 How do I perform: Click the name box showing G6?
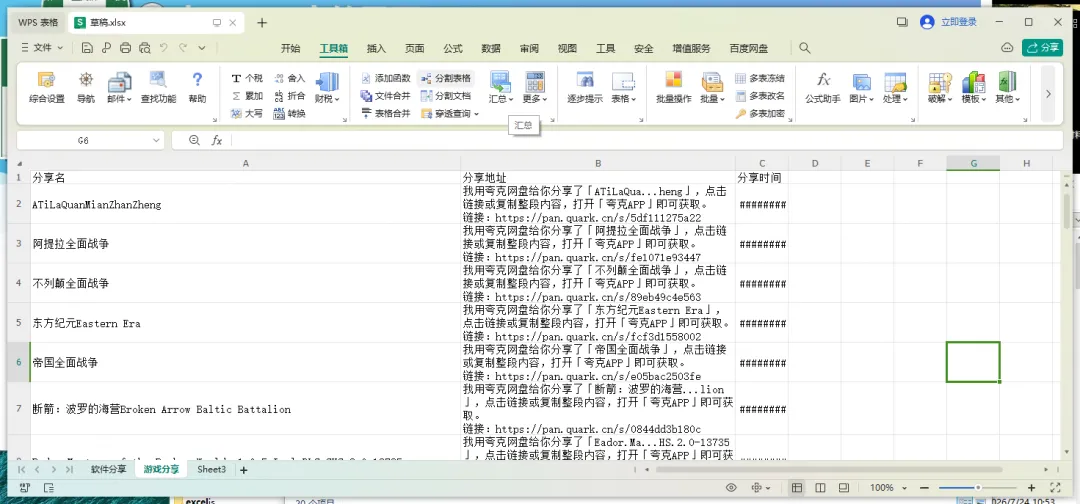[90, 140]
